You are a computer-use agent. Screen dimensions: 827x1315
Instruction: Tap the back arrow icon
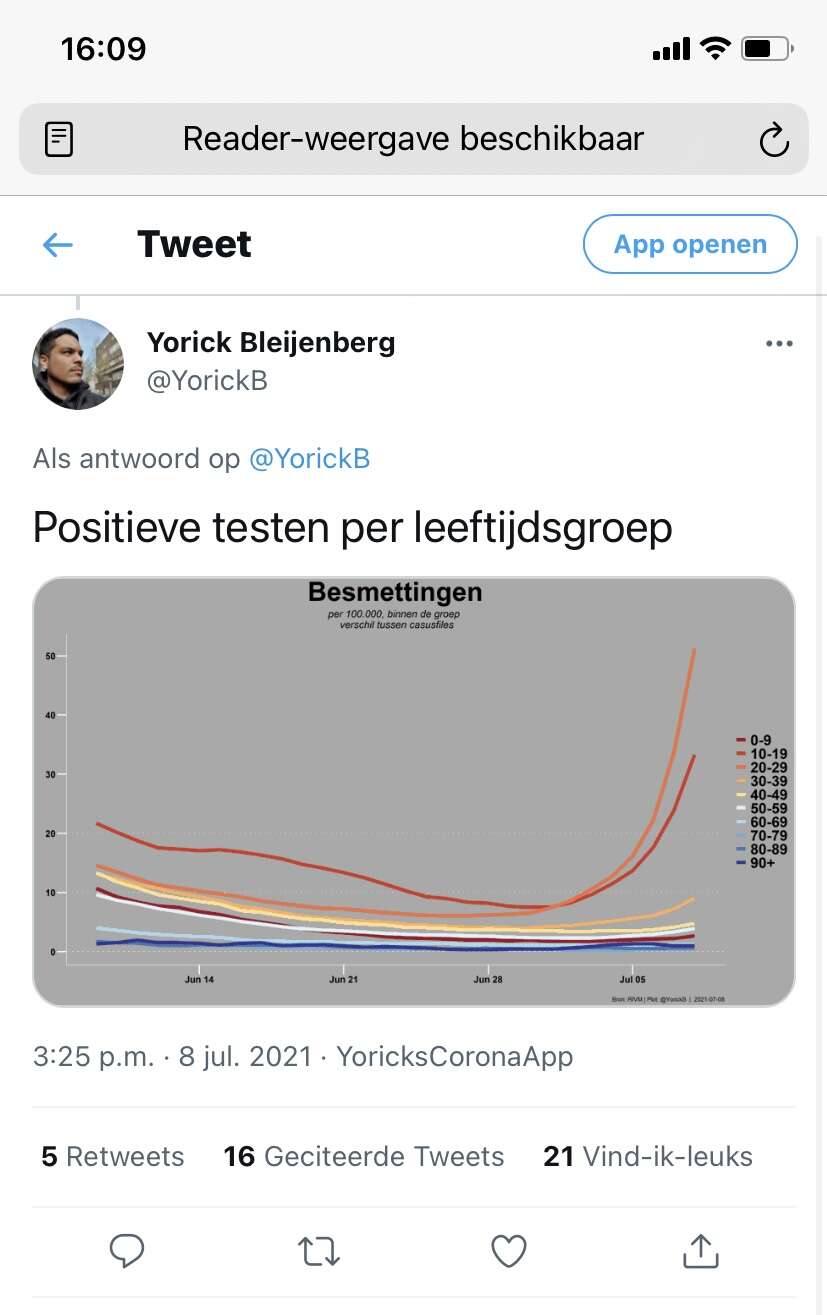pyautogui.click(x=58, y=245)
